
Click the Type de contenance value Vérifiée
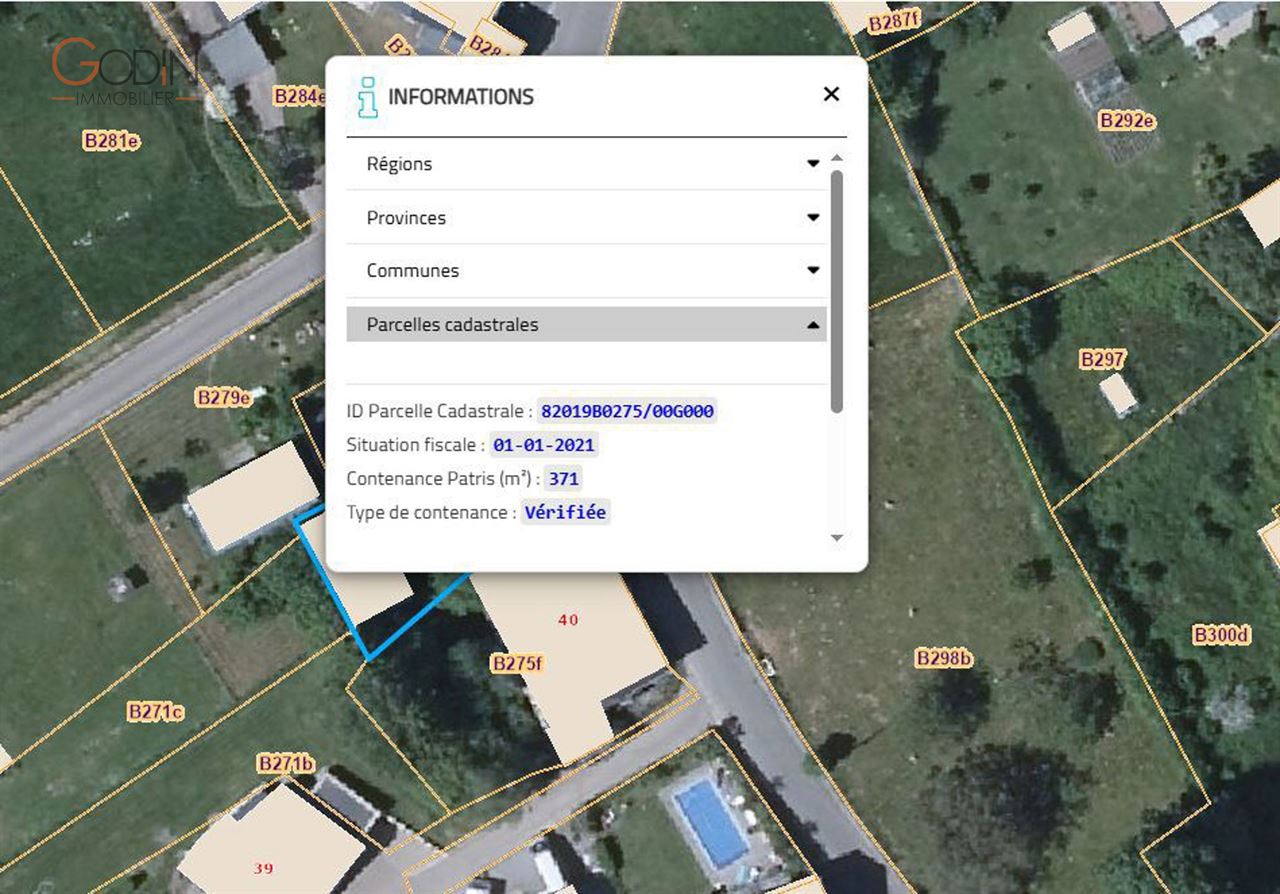[x=565, y=512]
